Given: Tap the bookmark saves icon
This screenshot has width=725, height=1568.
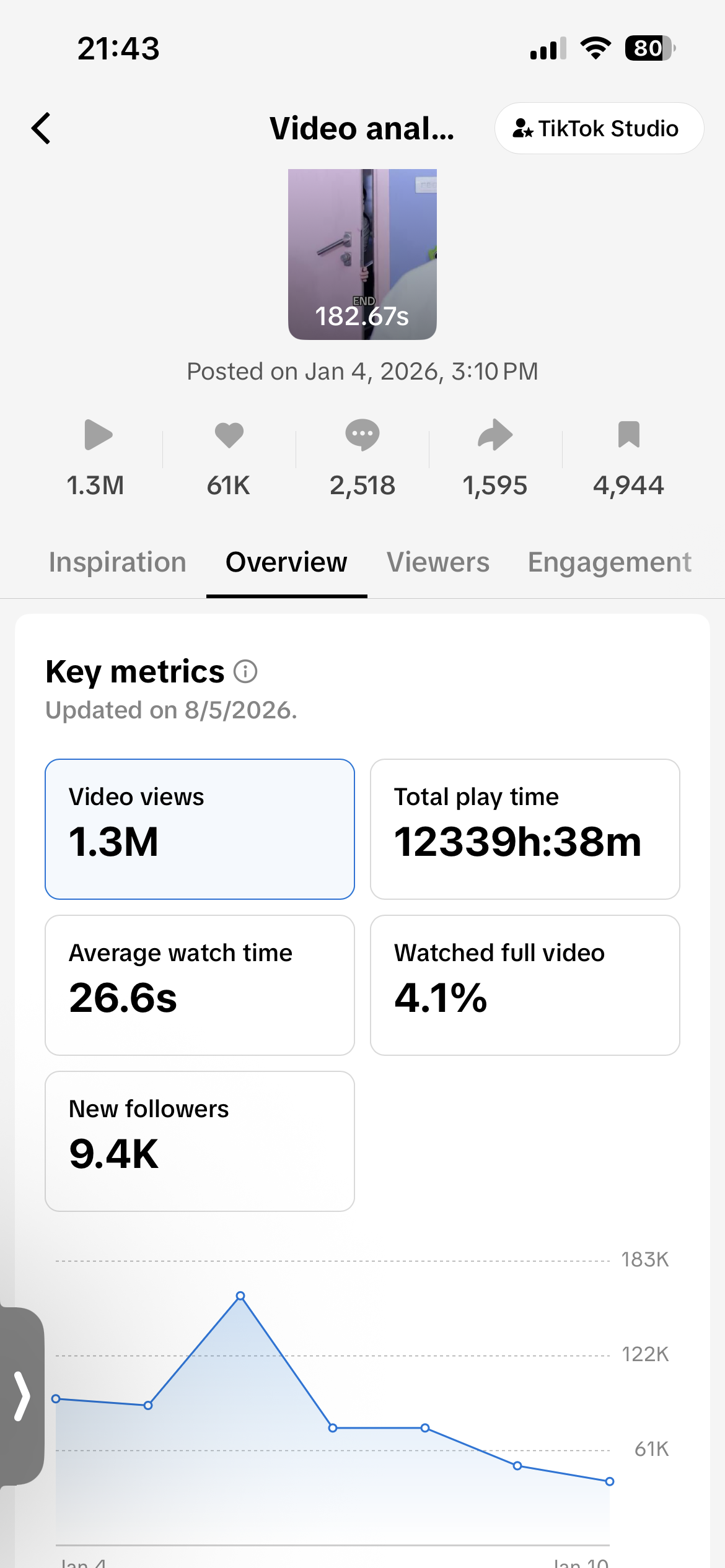Looking at the screenshot, I should 628,434.
